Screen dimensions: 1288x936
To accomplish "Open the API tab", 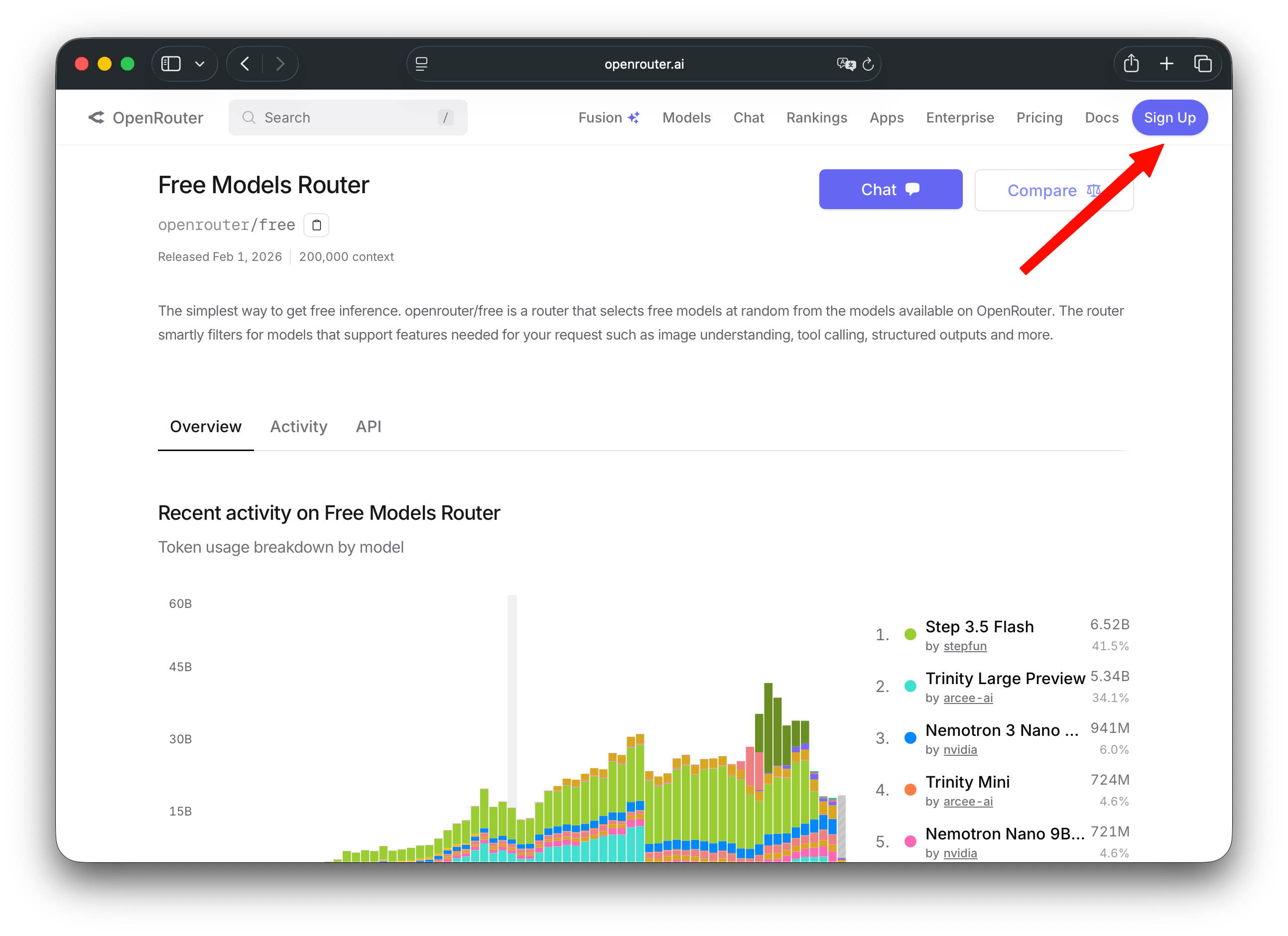I will pyautogui.click(x=368, y=426).
